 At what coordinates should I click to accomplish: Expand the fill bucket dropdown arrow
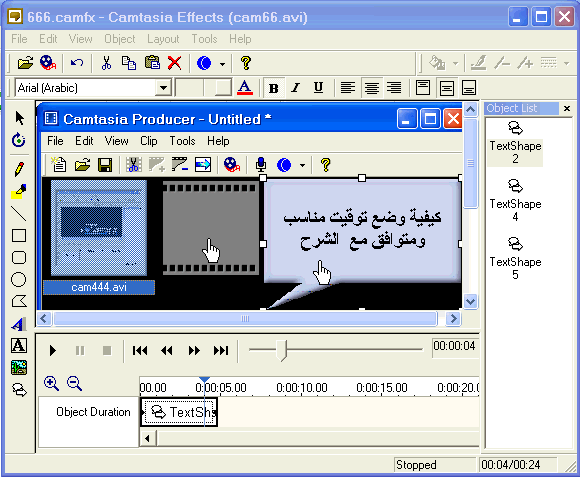[x=455, y=64]
